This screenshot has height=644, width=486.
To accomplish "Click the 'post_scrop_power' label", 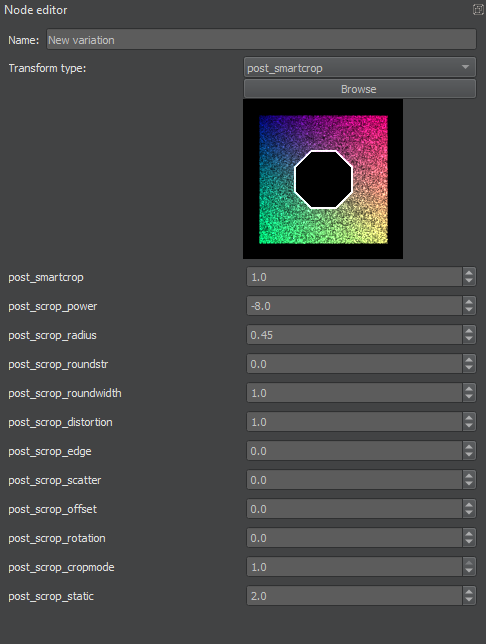I will (53, 306).
